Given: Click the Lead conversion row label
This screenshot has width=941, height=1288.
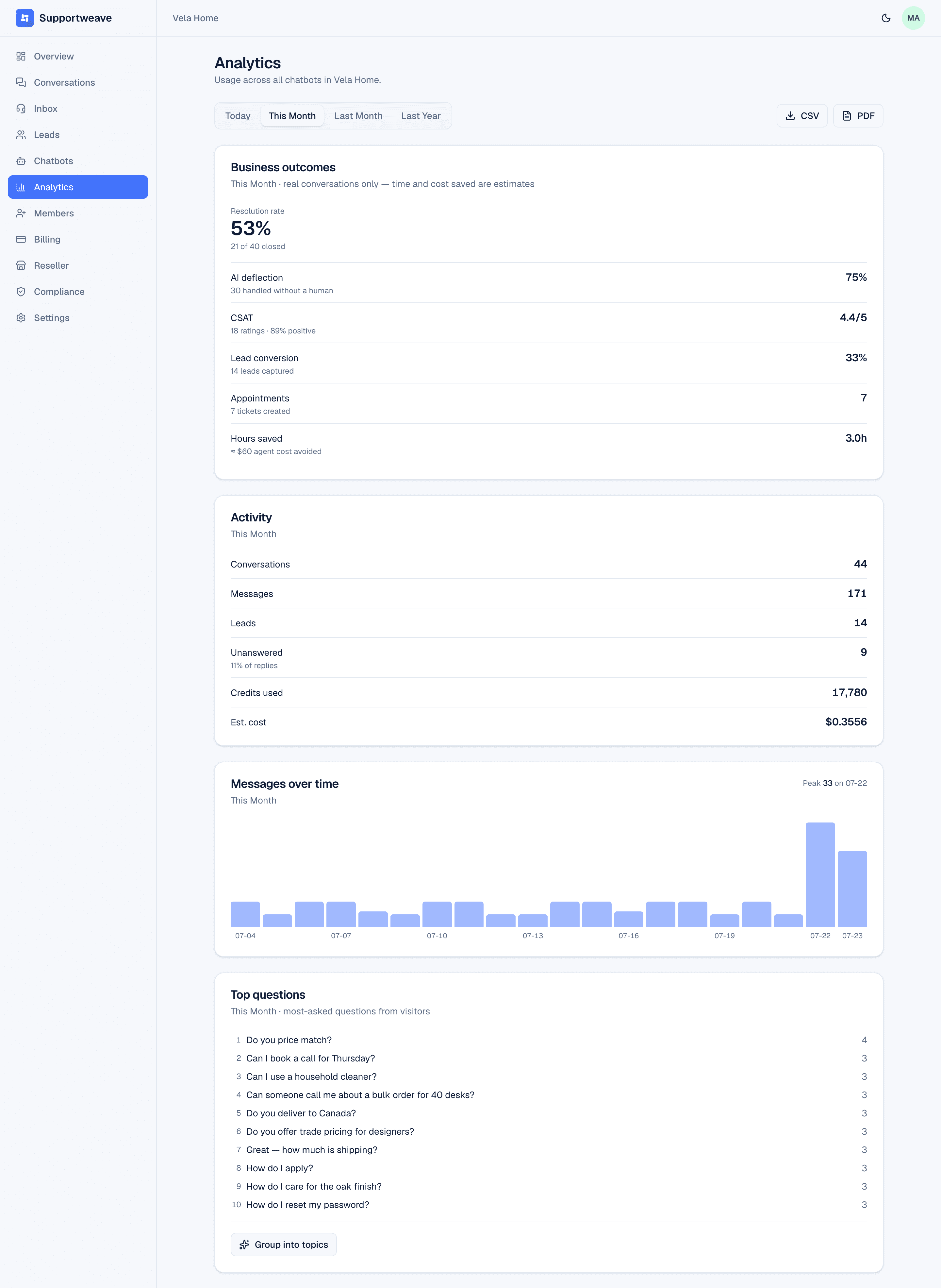Looking at the screenshot, I should [x=264, y=359].
